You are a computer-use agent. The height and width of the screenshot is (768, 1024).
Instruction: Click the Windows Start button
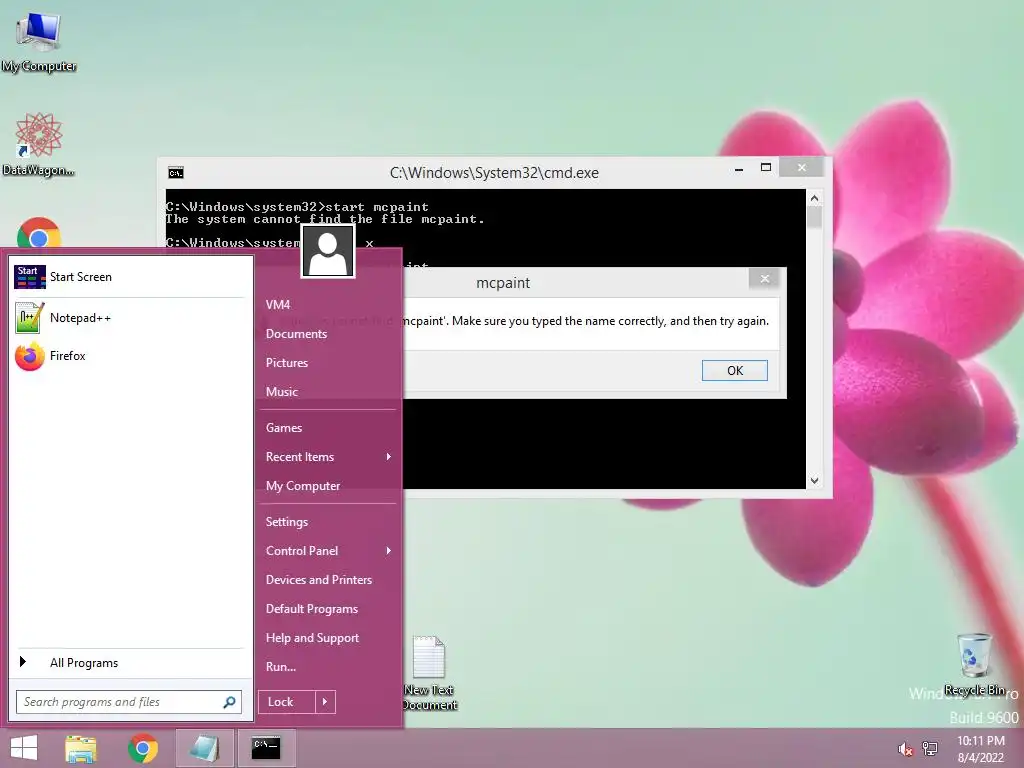click(24, 748)
